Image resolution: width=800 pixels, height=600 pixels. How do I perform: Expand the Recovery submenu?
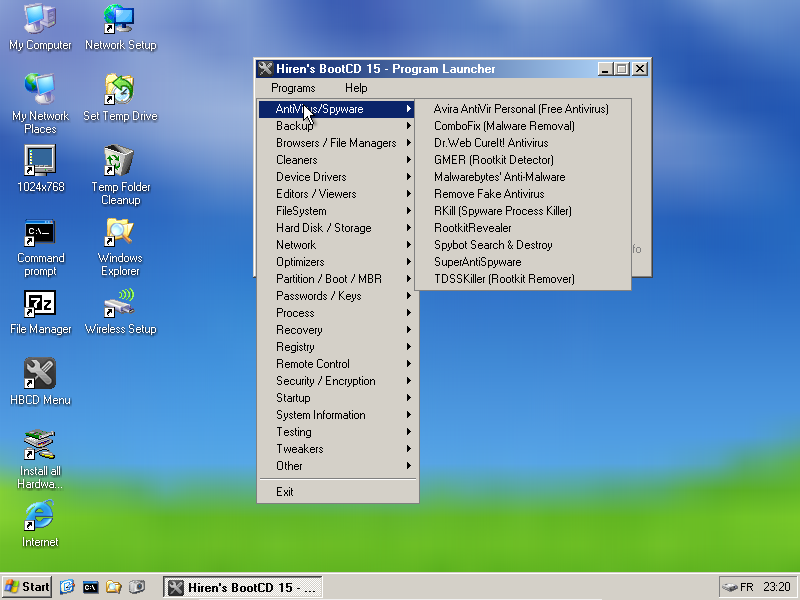click(337, 330)
